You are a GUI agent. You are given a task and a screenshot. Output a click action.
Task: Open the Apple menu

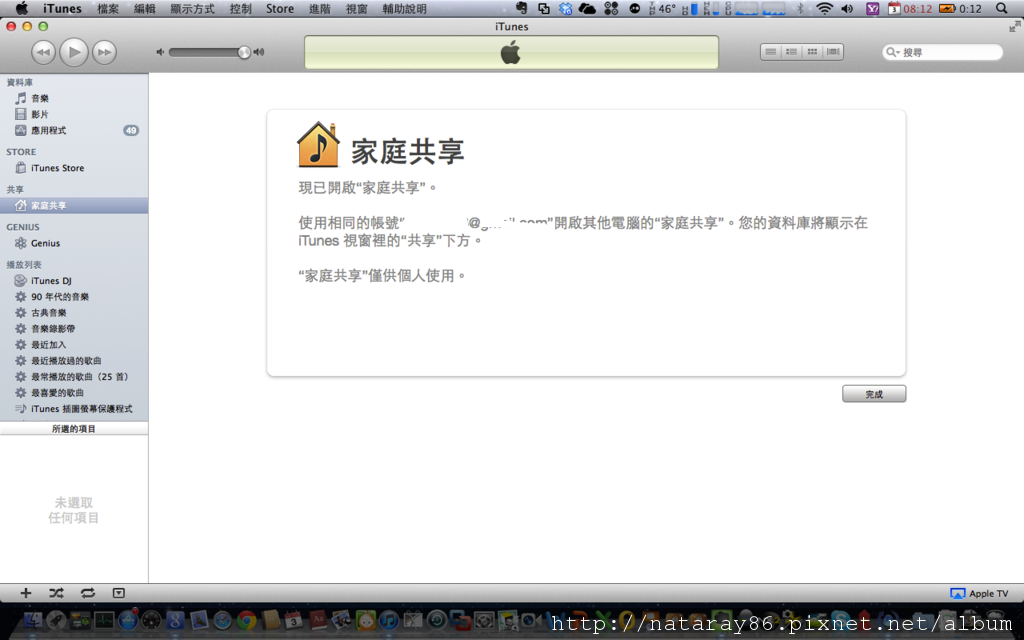point(22,8)
